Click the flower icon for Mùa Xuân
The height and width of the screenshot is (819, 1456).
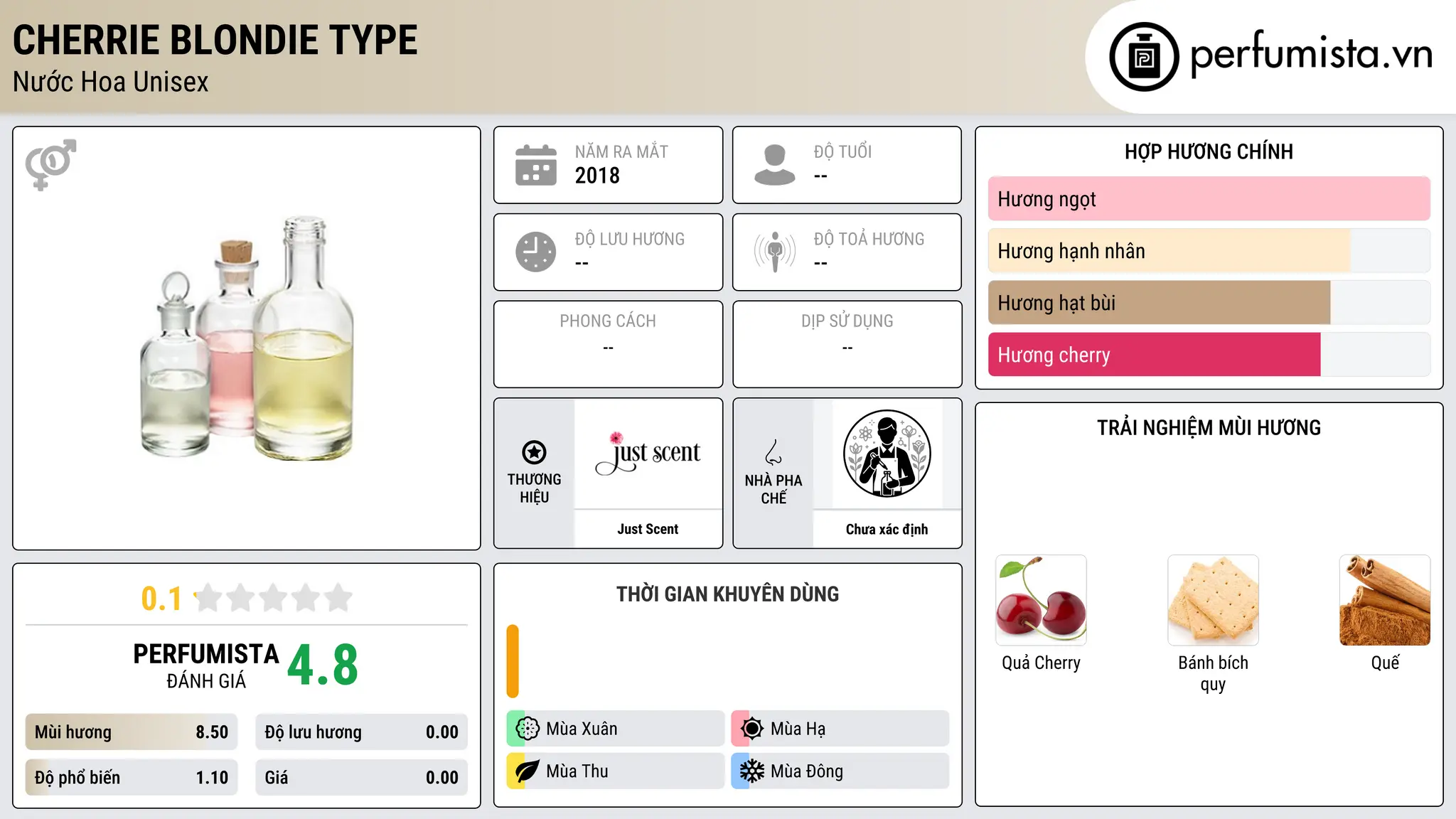pyautogui.click(x=528, y=729)
